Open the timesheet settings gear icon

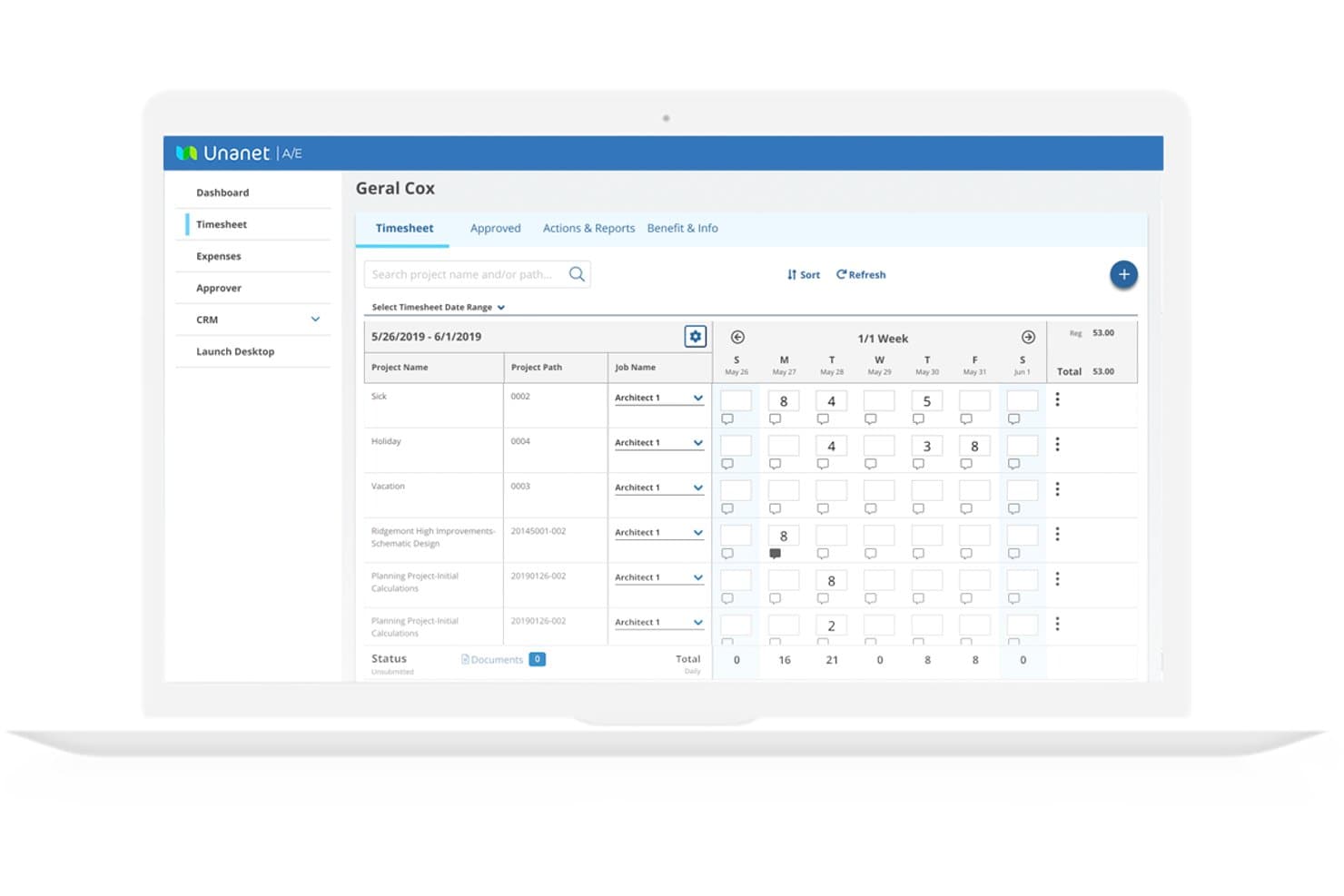(696, 337)
